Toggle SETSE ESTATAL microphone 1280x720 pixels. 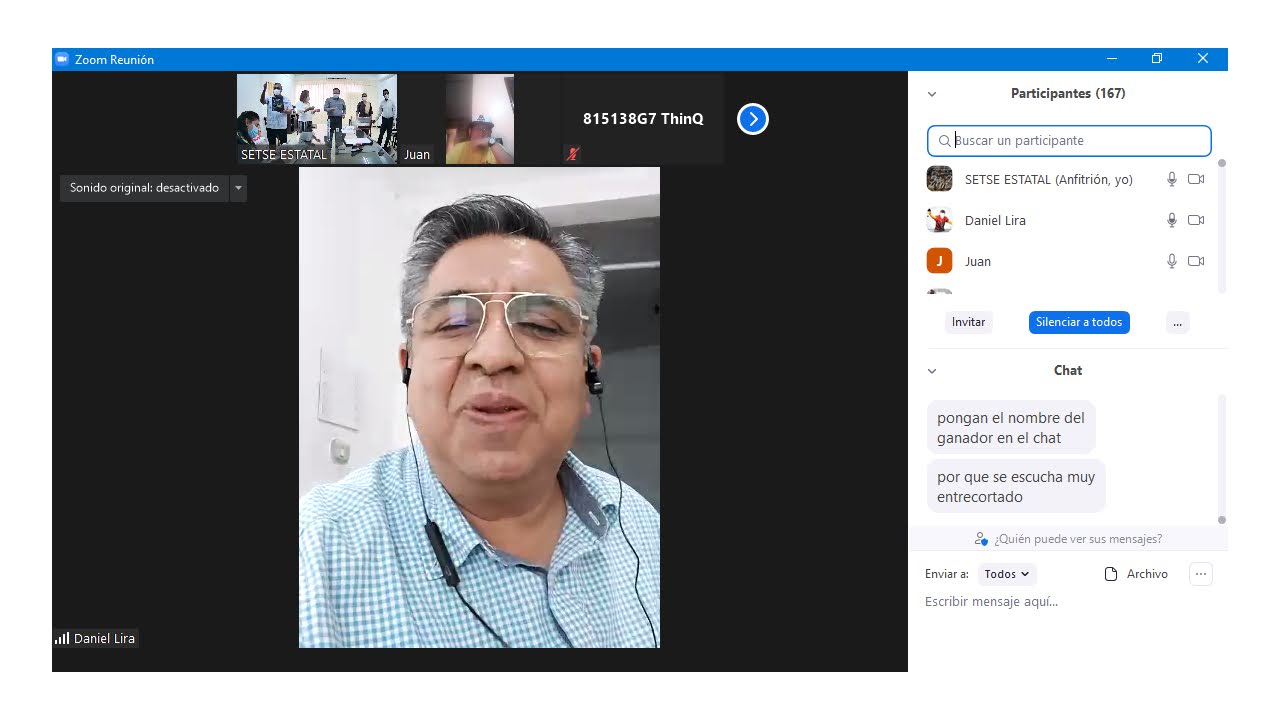[x=1172, y=179]
